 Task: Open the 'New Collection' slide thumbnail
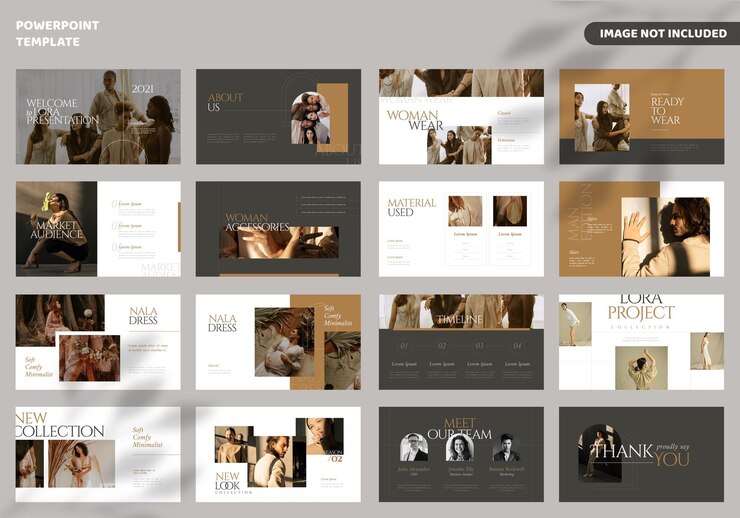point(98,454)
